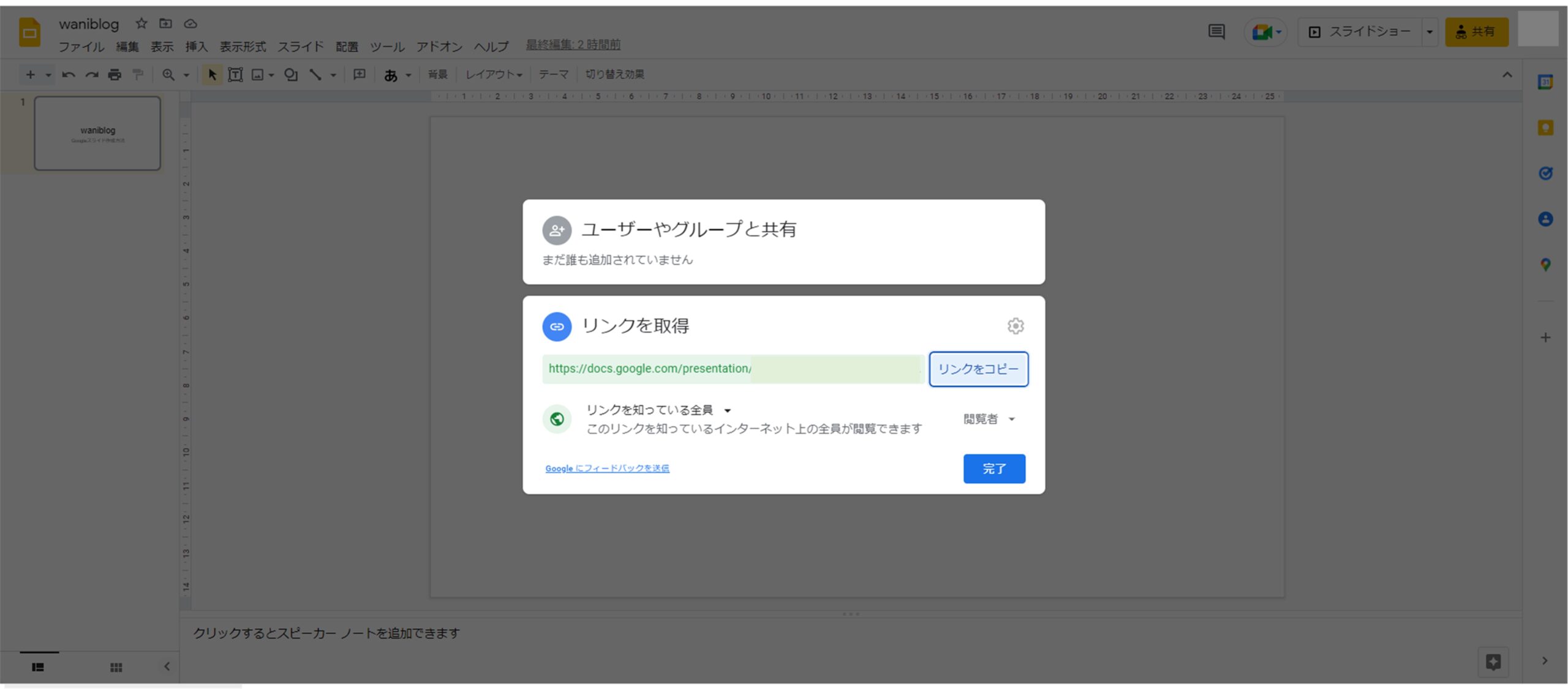1568x689 pixels.
Task: Open the line type dropdown arrow
Action: pyautogui.click(x=333, y=75)
